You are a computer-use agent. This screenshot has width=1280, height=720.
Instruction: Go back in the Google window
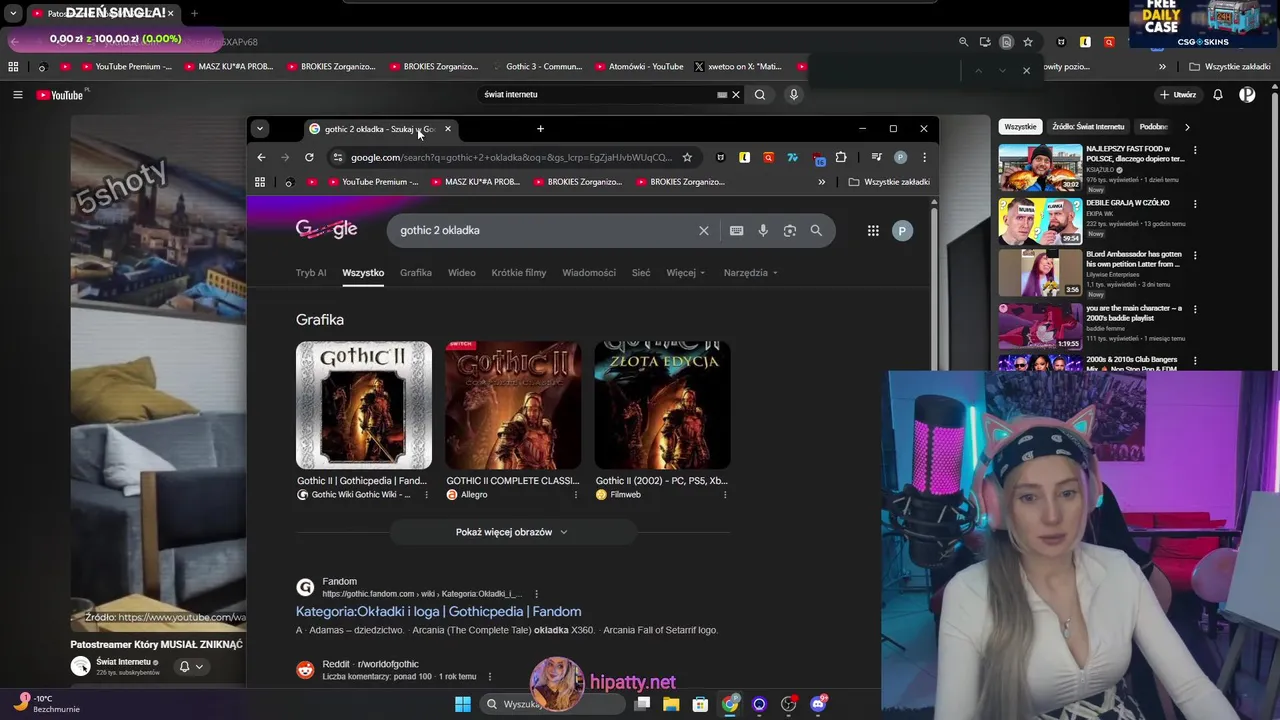tap(261, 157)
